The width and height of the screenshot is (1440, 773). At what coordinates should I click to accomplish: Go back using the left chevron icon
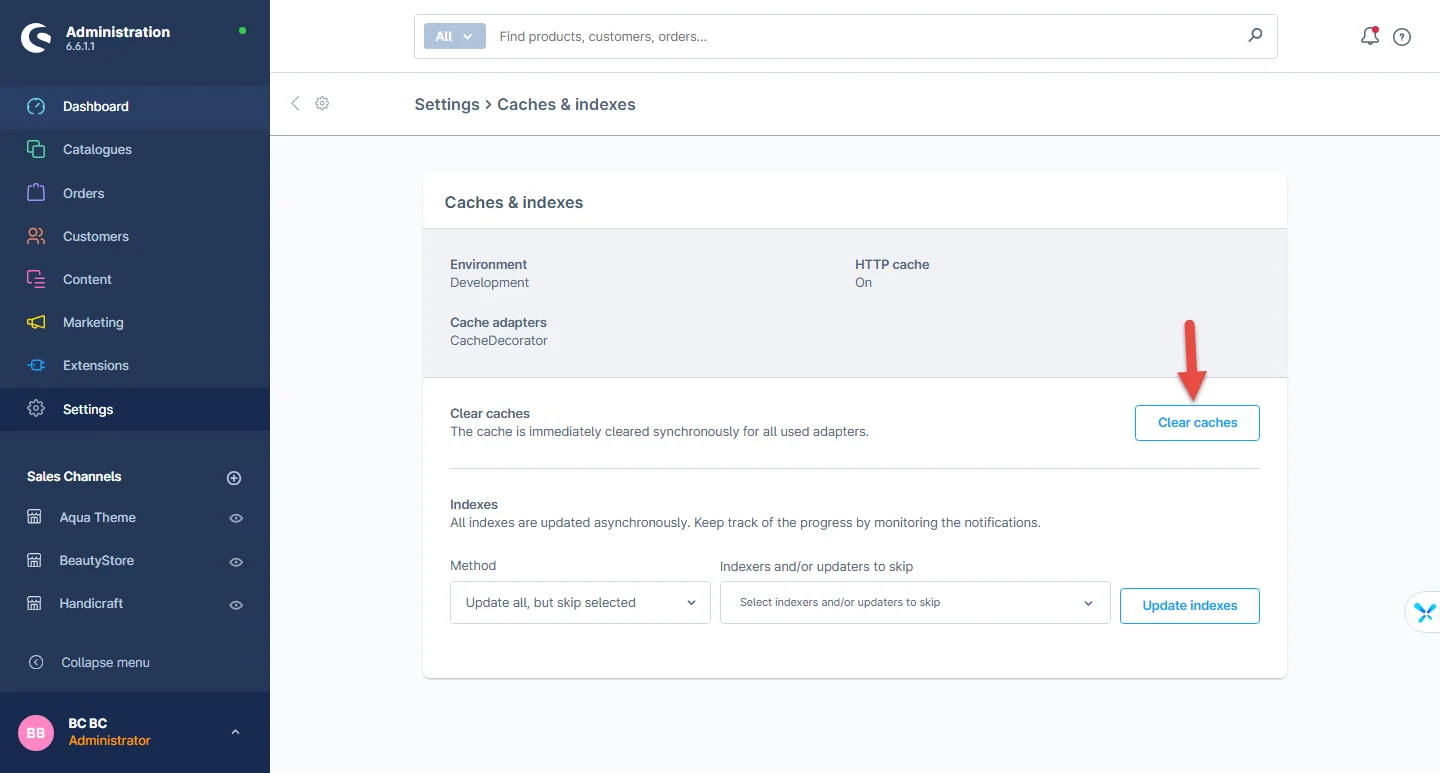tap(295, 104)
